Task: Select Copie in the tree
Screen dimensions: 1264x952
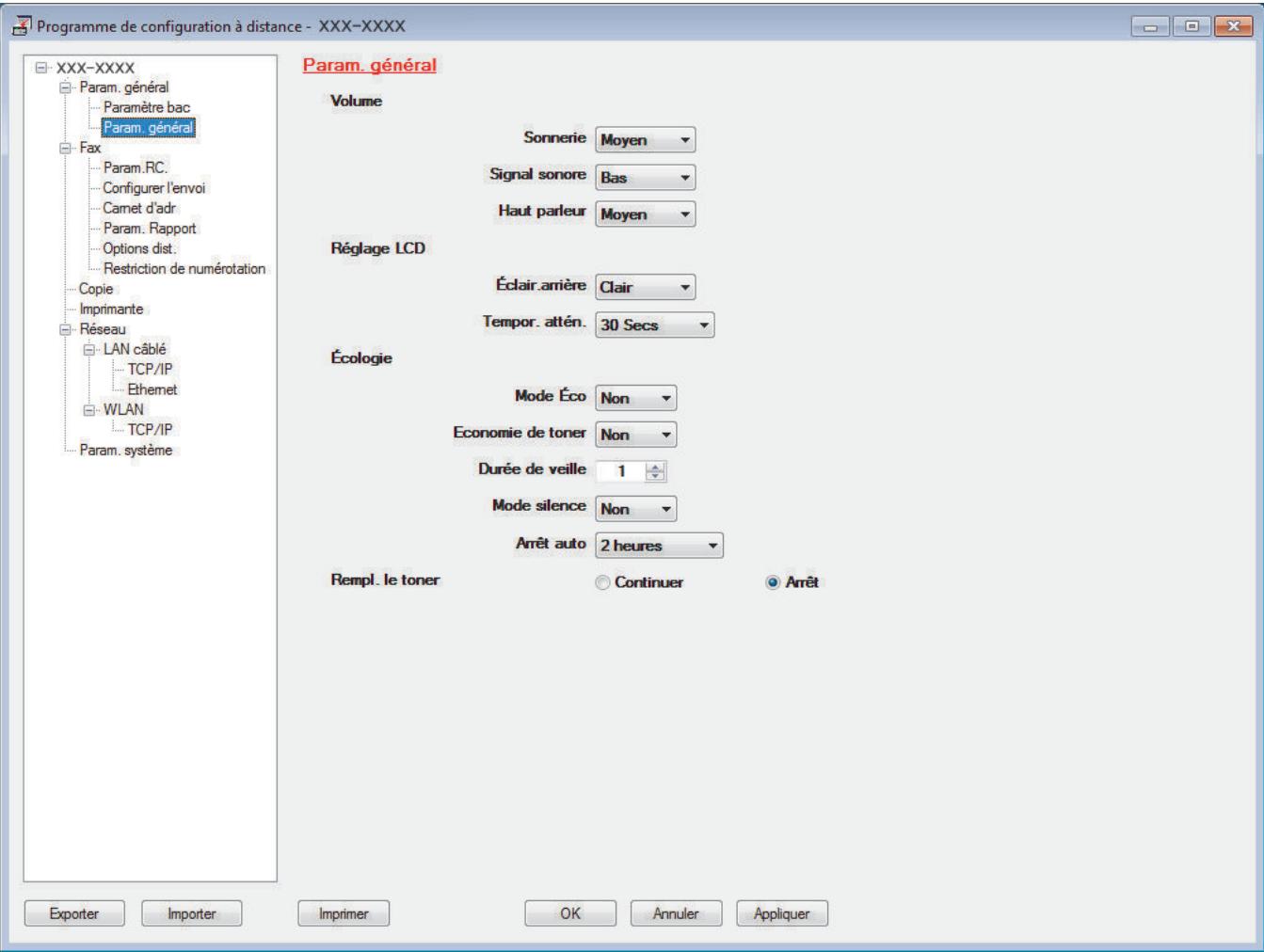Action: (x=96, y=289)
